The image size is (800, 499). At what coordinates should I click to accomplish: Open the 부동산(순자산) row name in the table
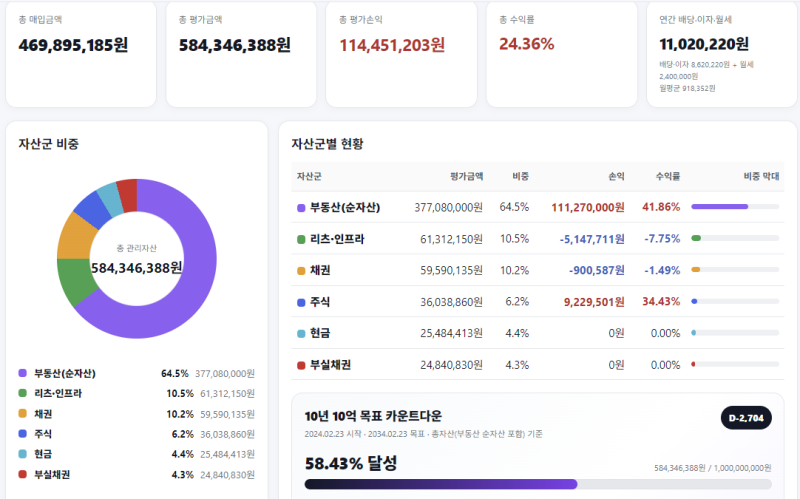(345, 207)
